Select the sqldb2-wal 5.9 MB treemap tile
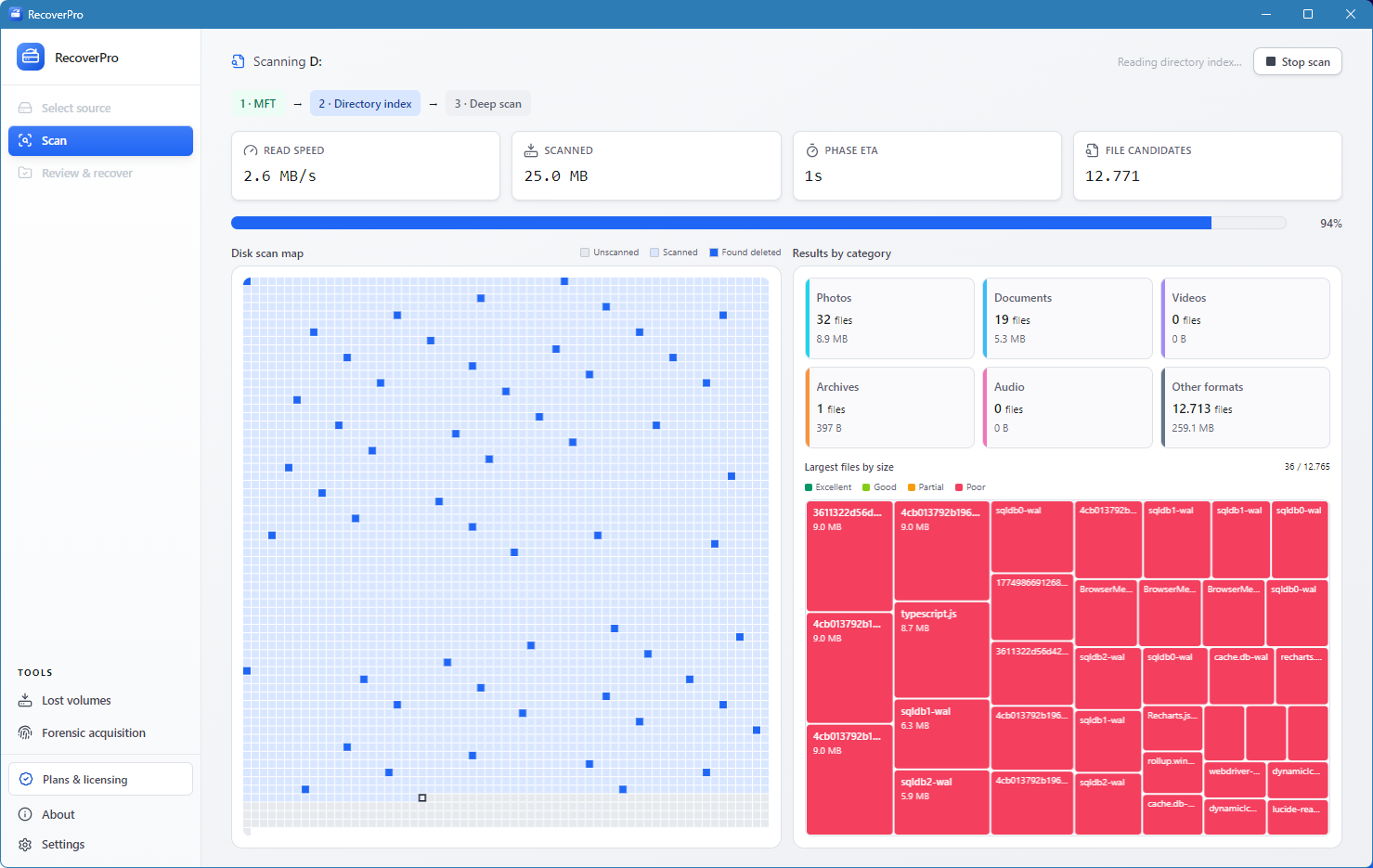The height and width of the screenshot is (868, 1373). tap(941, 802)
